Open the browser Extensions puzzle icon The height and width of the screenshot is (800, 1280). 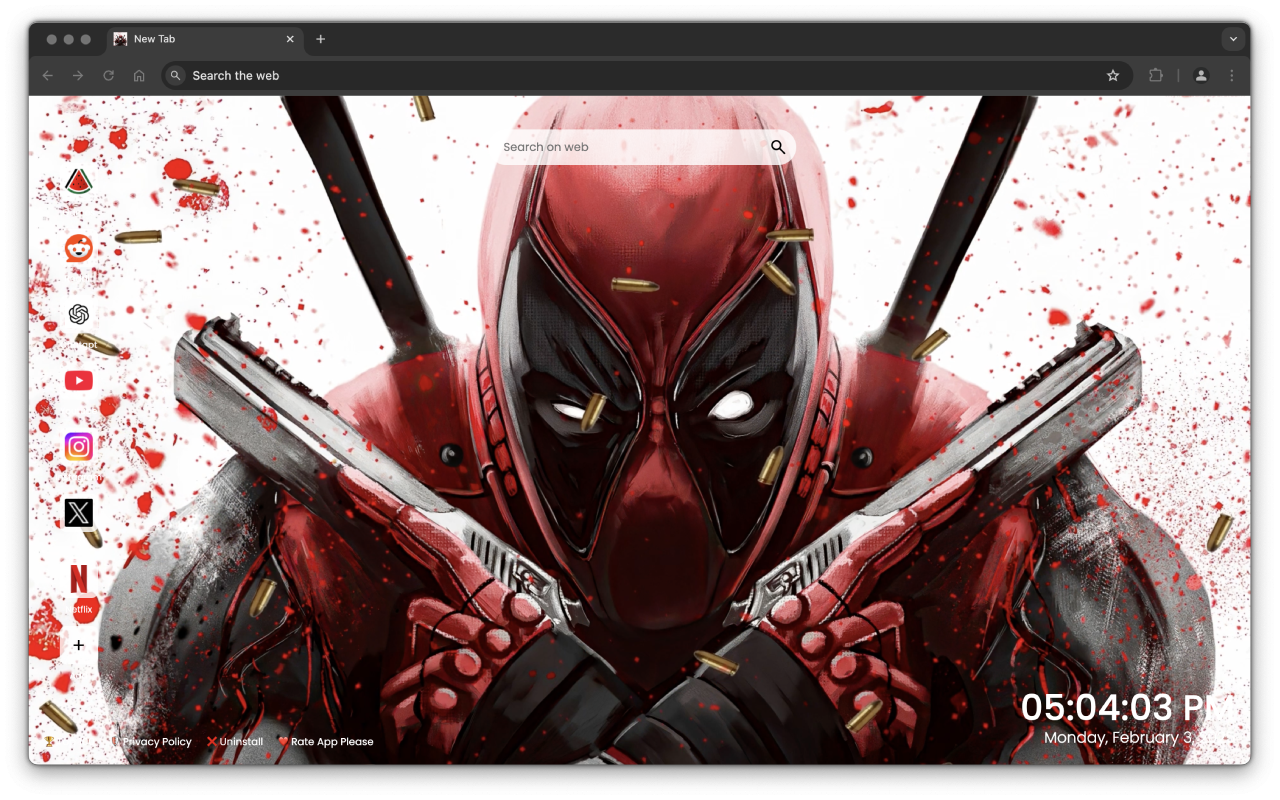(x=1156, y=75)
